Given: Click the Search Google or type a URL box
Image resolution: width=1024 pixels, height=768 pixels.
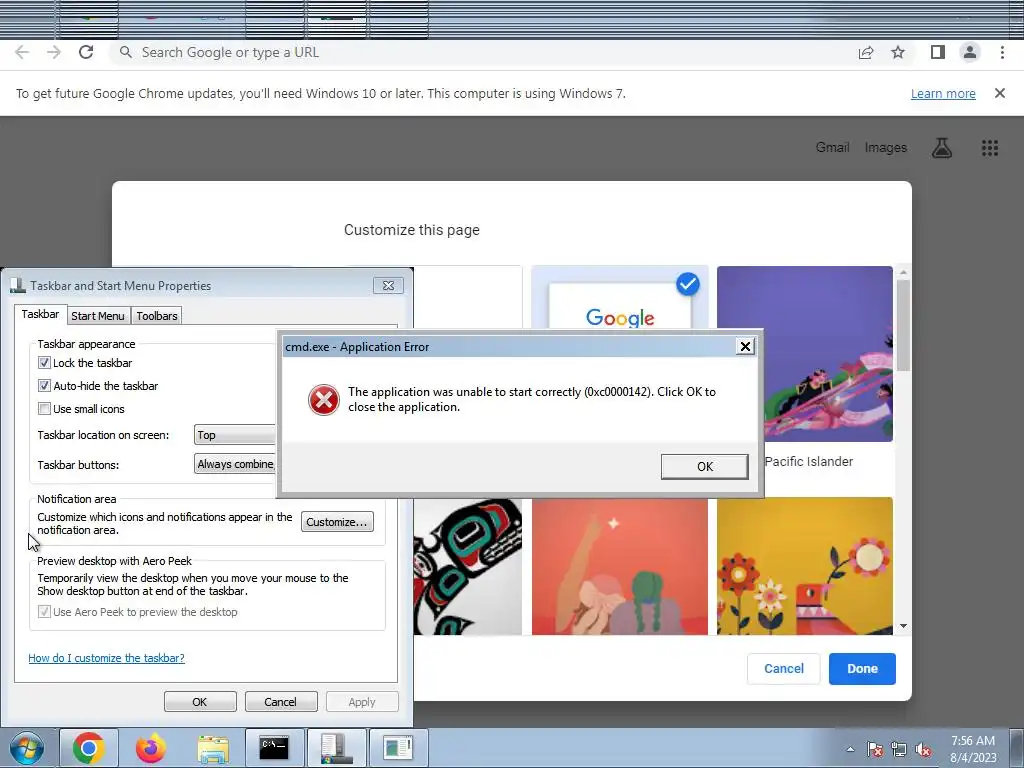Looking at the screenshot, I should [x=483, y=52].
